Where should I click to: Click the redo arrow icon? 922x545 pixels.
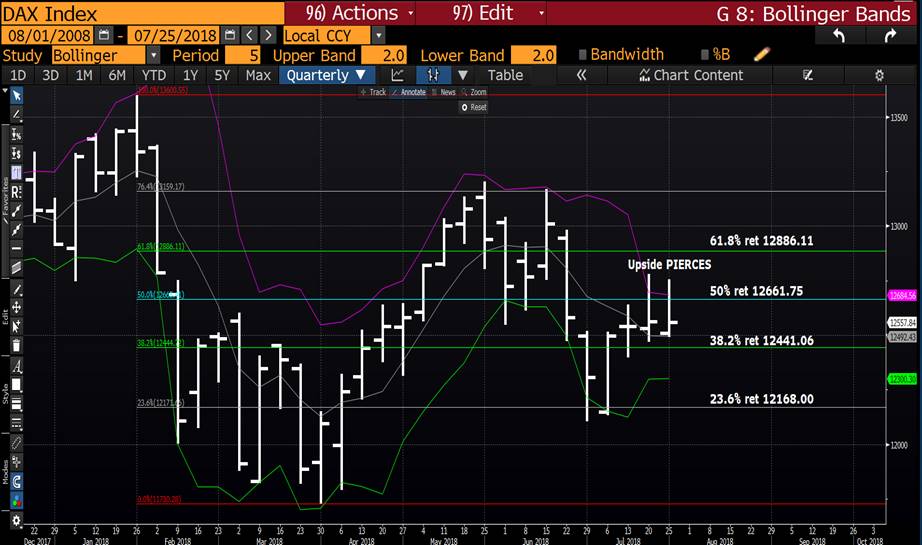coord(890,36)
